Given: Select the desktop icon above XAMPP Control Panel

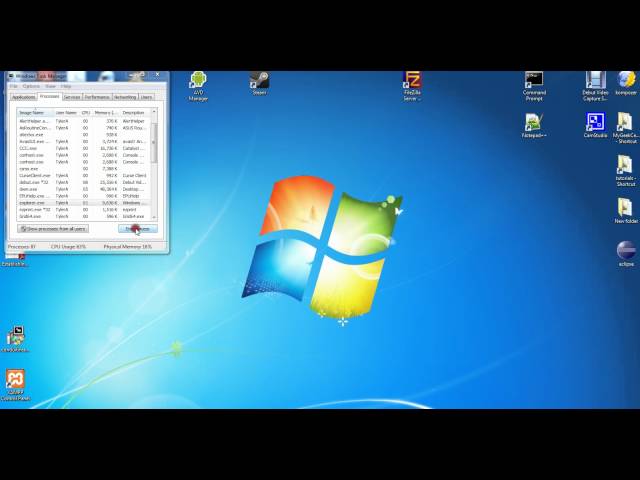Looking at the screenshot, I should point(16,339).
